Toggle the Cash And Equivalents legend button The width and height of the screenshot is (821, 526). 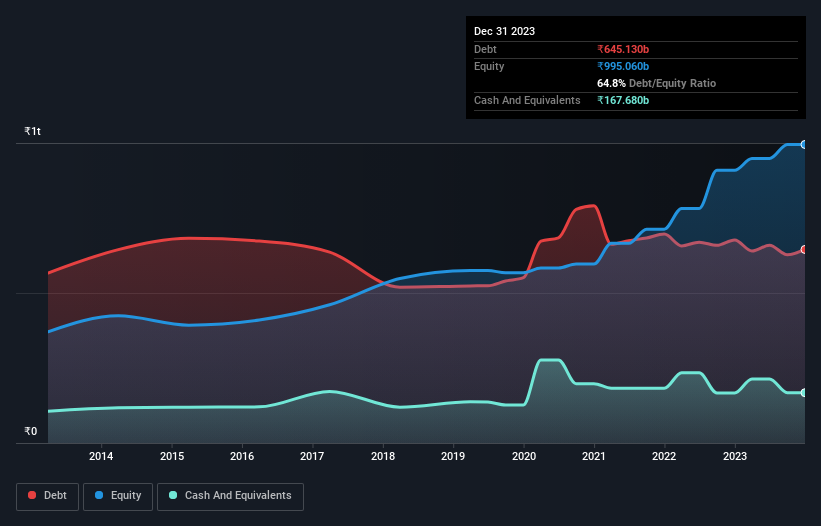[230, 496]
